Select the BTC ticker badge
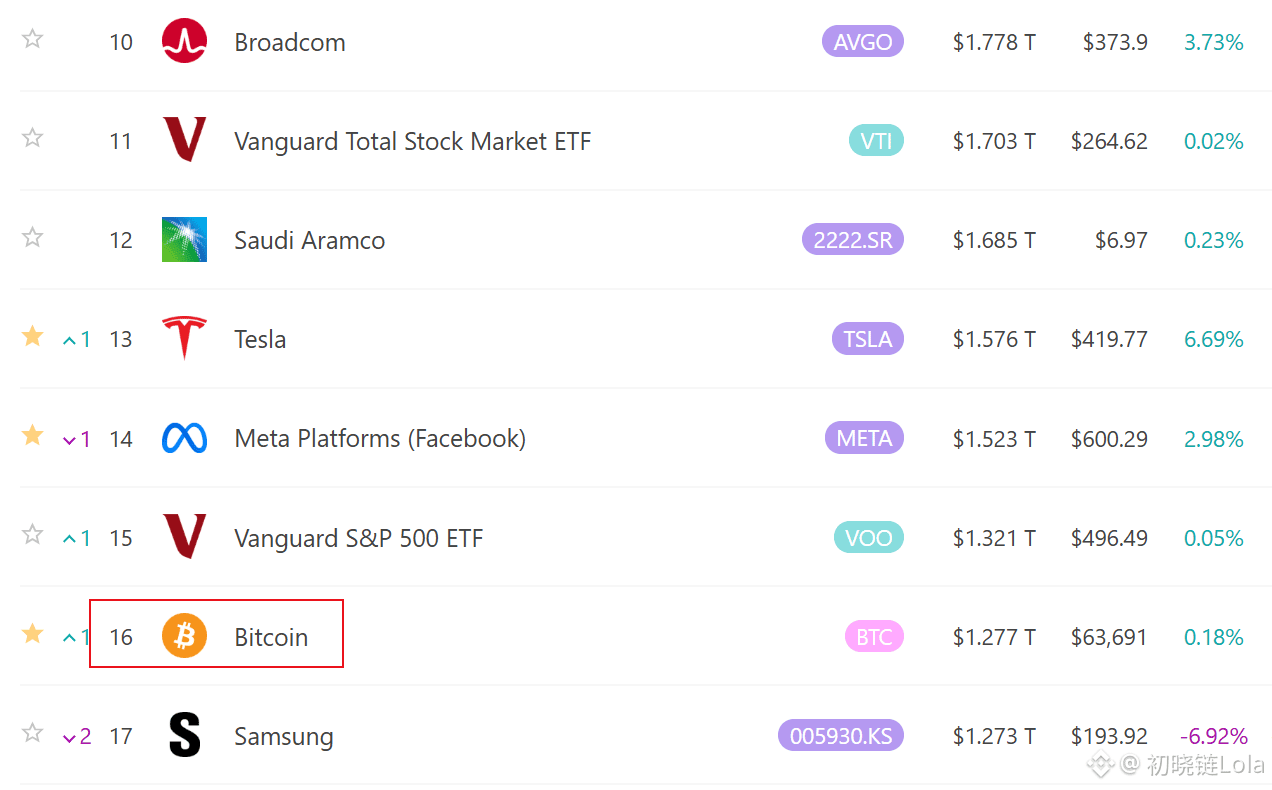The image size is (1272, 790). [874, 636]
